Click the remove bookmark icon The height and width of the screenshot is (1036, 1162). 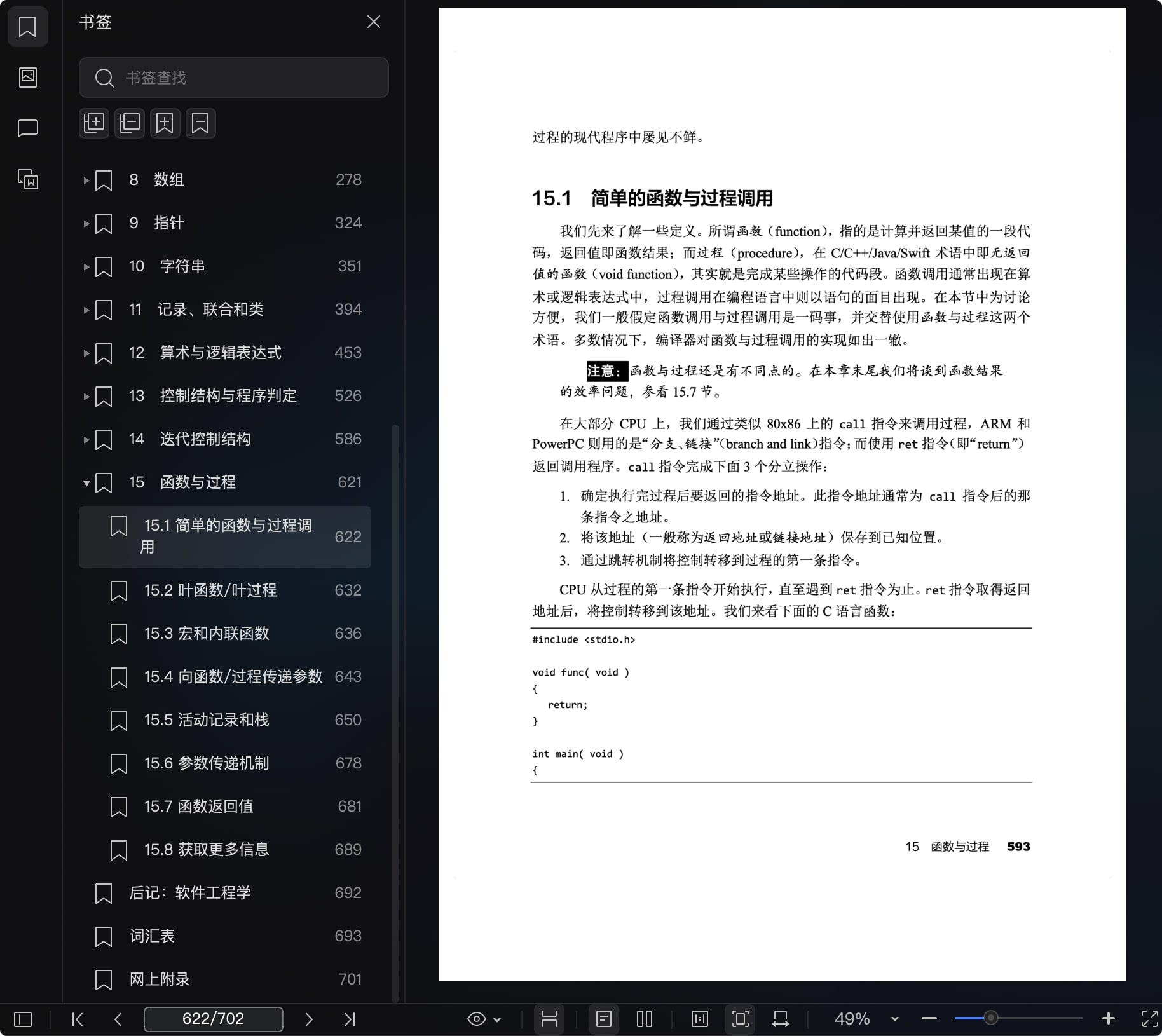pyautogui.click(x=200, y=123)
